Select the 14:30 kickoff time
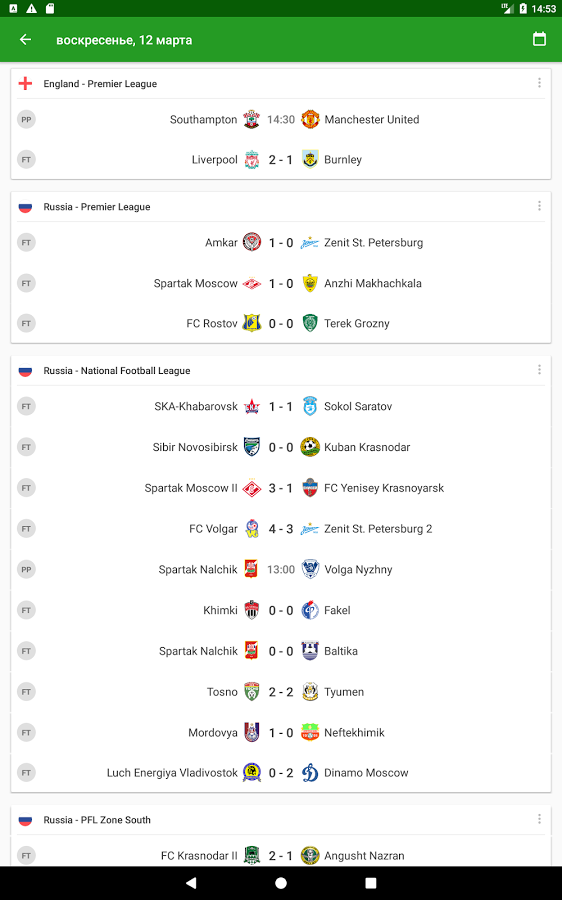The width and height of the screenshot is (562, 900). (x=281, y=119)
